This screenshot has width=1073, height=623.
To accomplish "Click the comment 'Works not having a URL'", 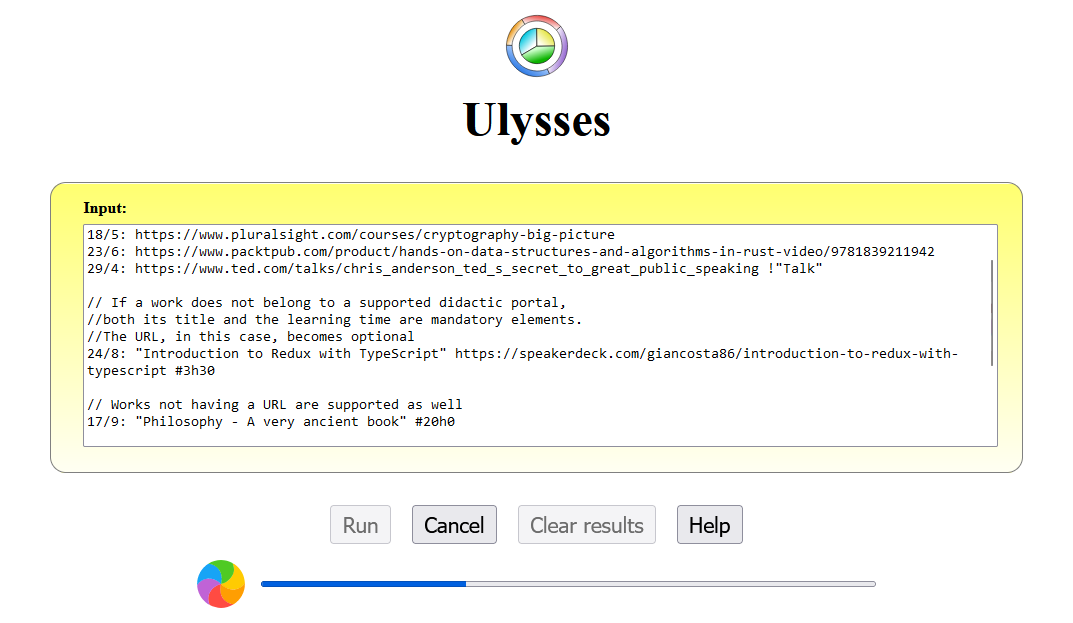I will click(274, 405).
